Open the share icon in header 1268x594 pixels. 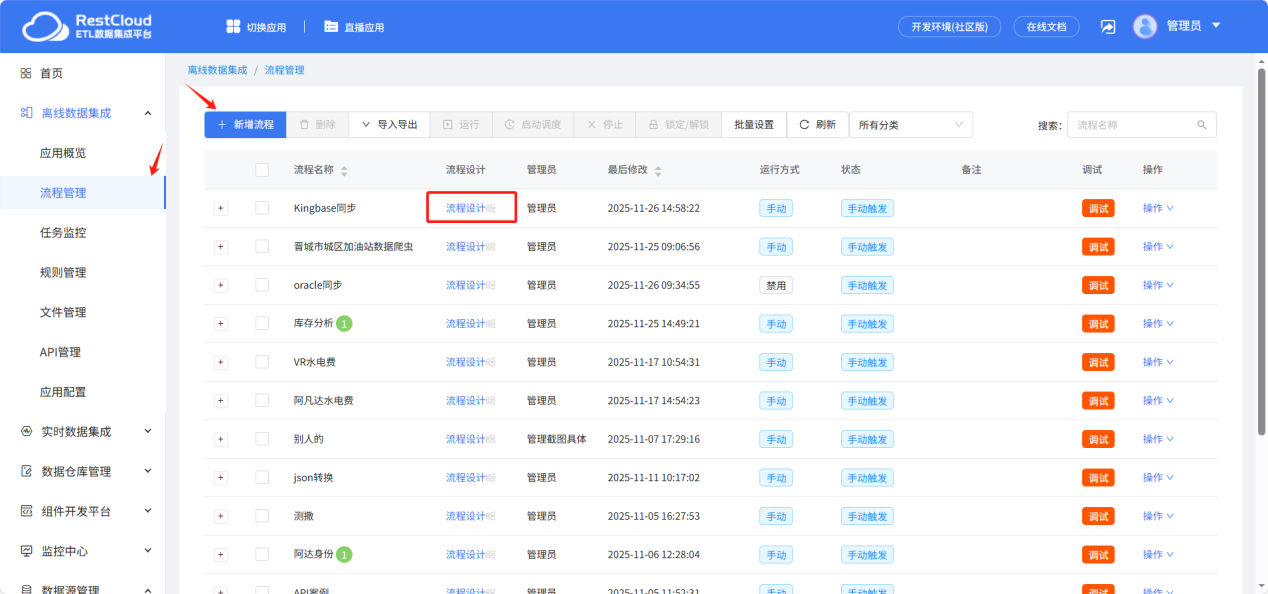pos(1108,27)
